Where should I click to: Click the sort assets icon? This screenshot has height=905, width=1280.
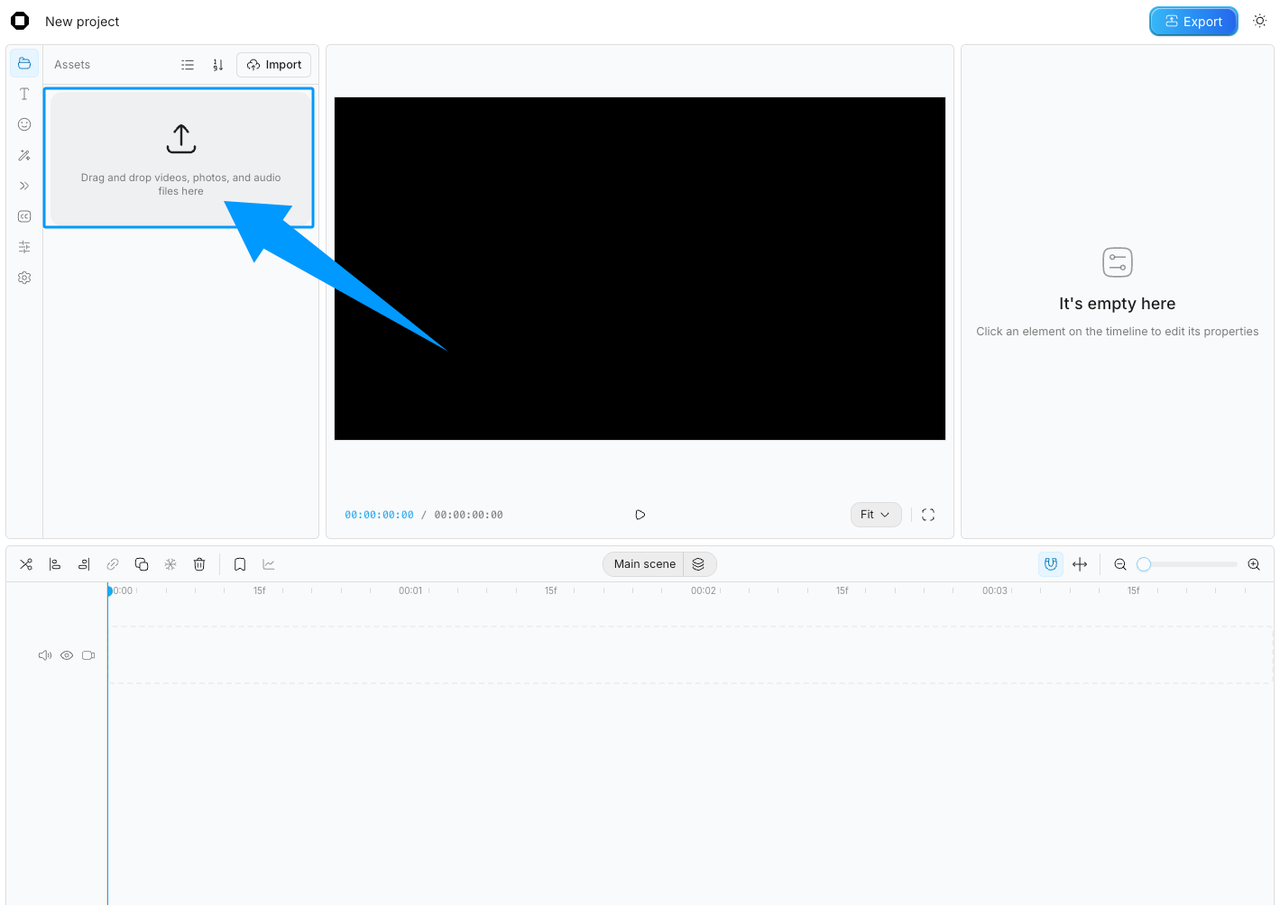[218, 65]
